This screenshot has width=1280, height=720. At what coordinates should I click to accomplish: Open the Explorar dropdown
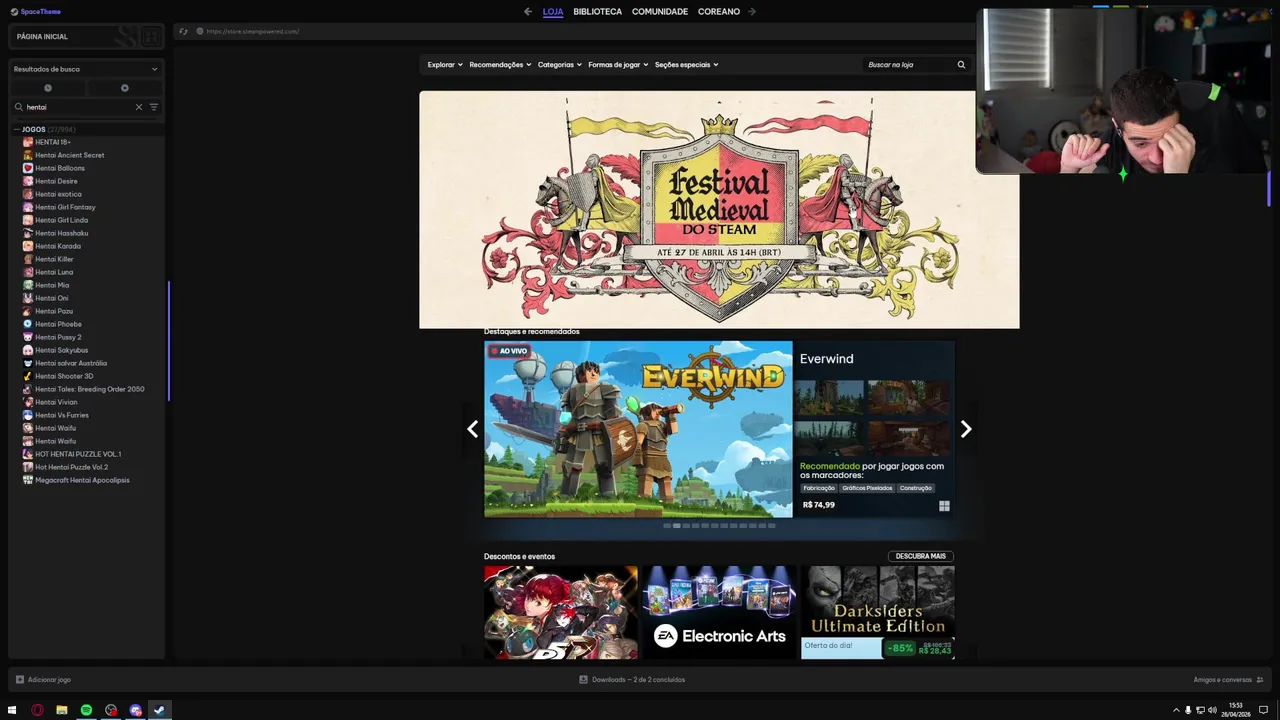445,65
